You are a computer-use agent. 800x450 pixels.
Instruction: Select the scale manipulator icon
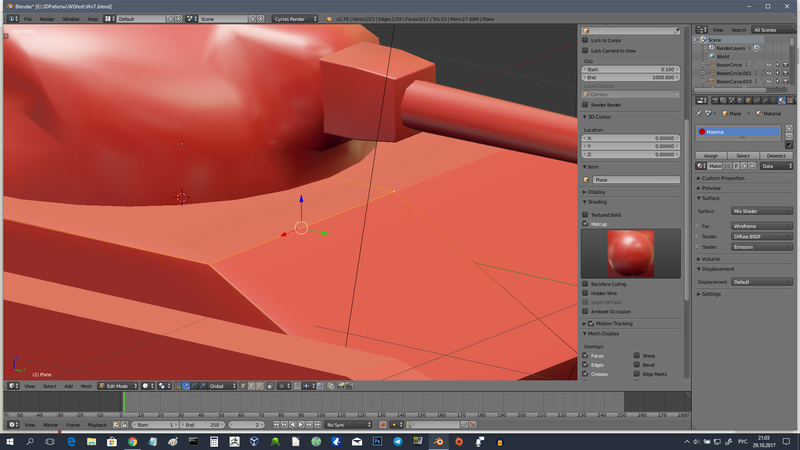[203, 386]
